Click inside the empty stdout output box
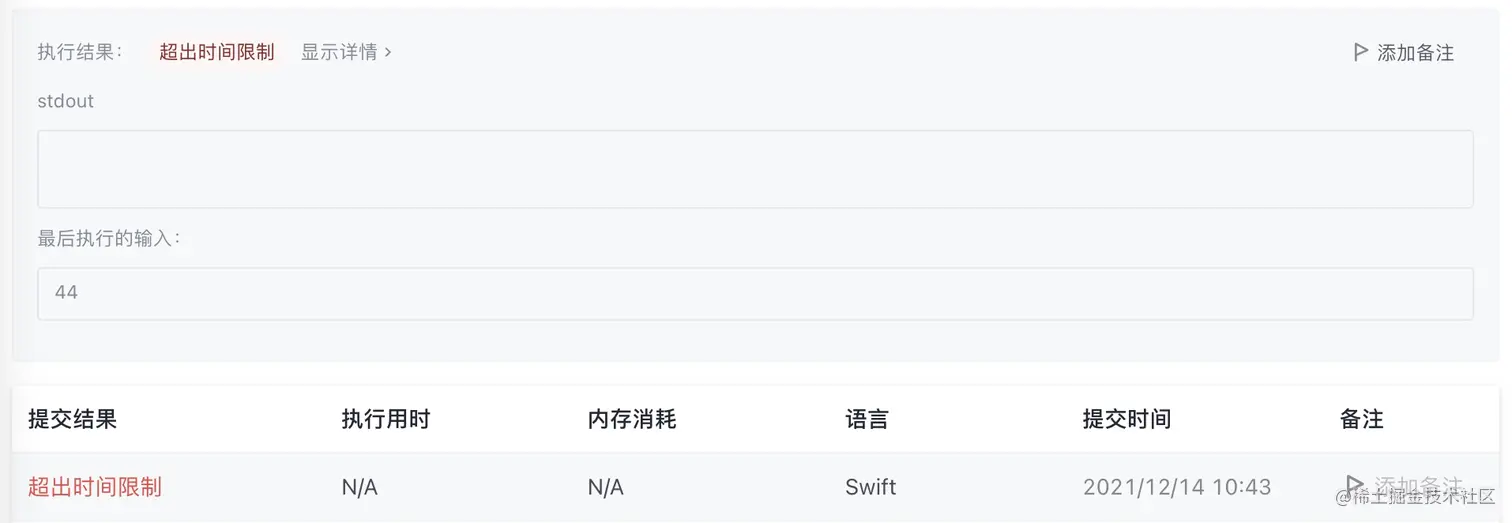This screenshot has height=523, width=1512. pyautogui.click(x=755, y=169)
